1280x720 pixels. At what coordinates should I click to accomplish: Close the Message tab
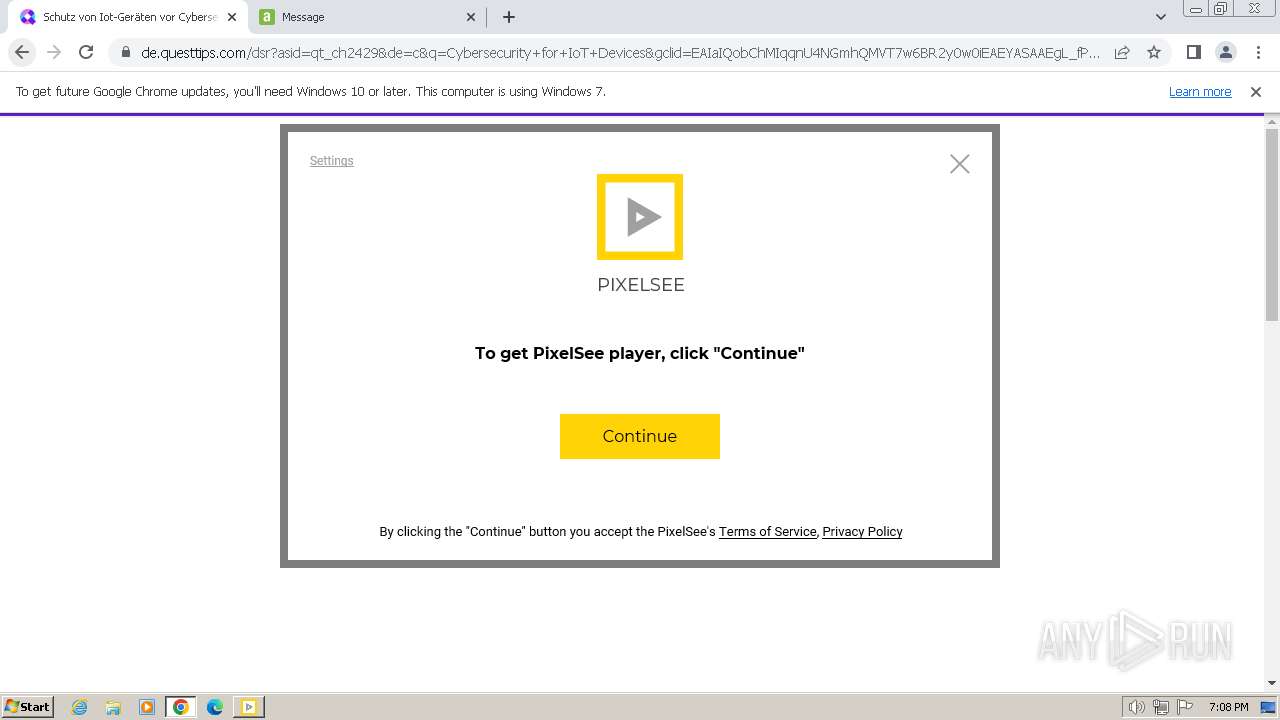coord(471,17)
